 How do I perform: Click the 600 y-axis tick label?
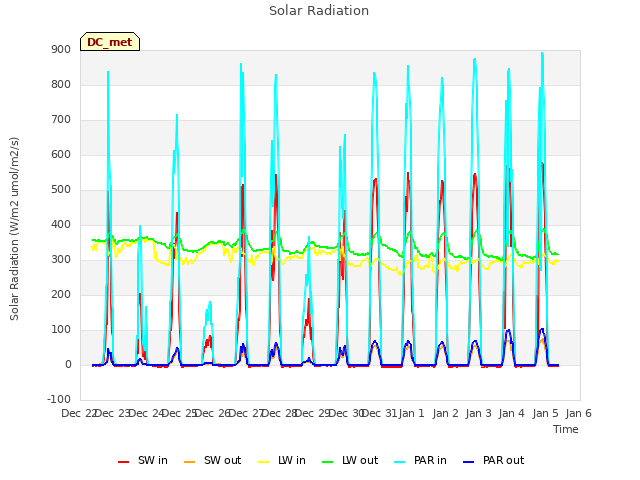[61, 155]
